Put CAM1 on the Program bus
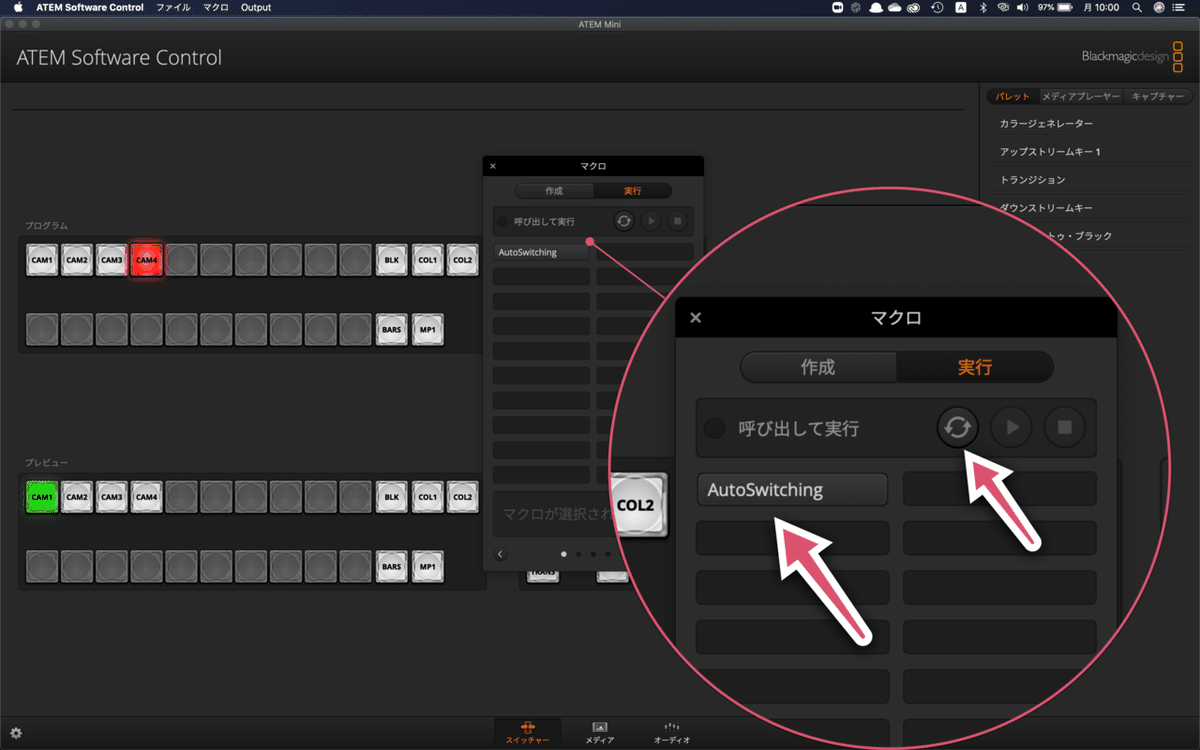 point(42,260)
